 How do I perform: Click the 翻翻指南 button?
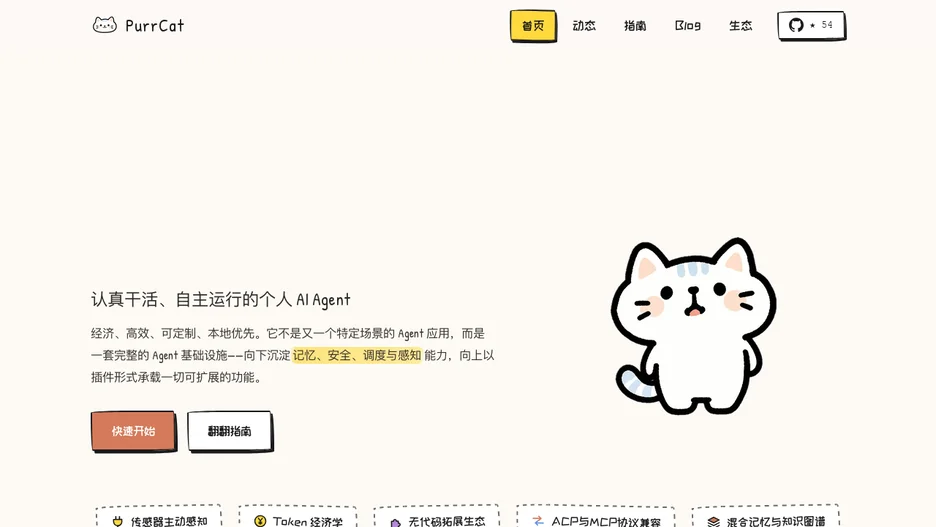[x=230, y=431]
